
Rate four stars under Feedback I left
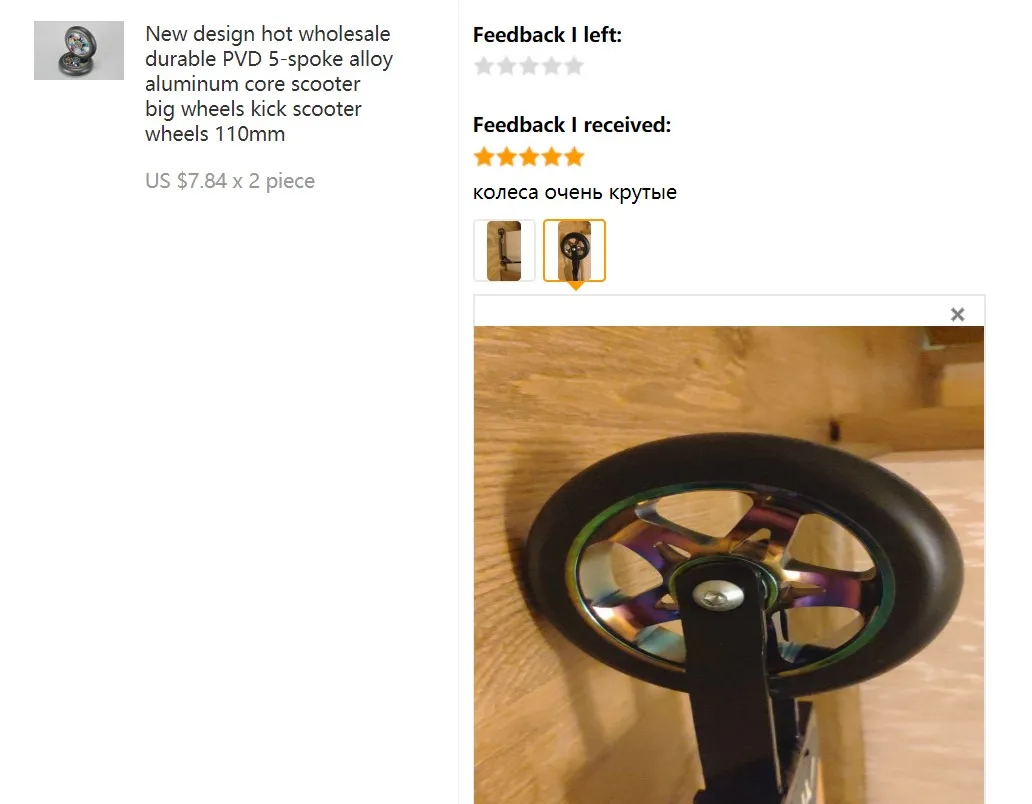tap(552, 66)
